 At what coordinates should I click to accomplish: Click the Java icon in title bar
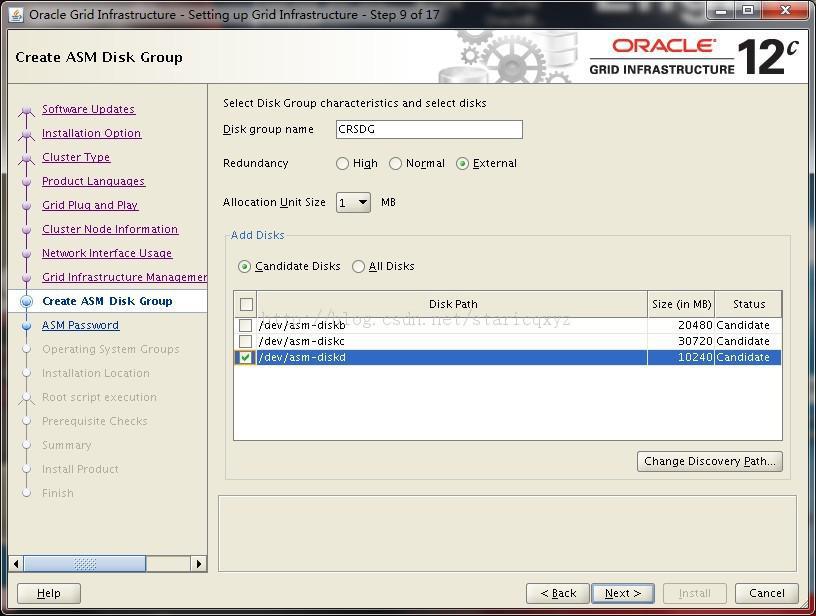click(x=16, y=14)
